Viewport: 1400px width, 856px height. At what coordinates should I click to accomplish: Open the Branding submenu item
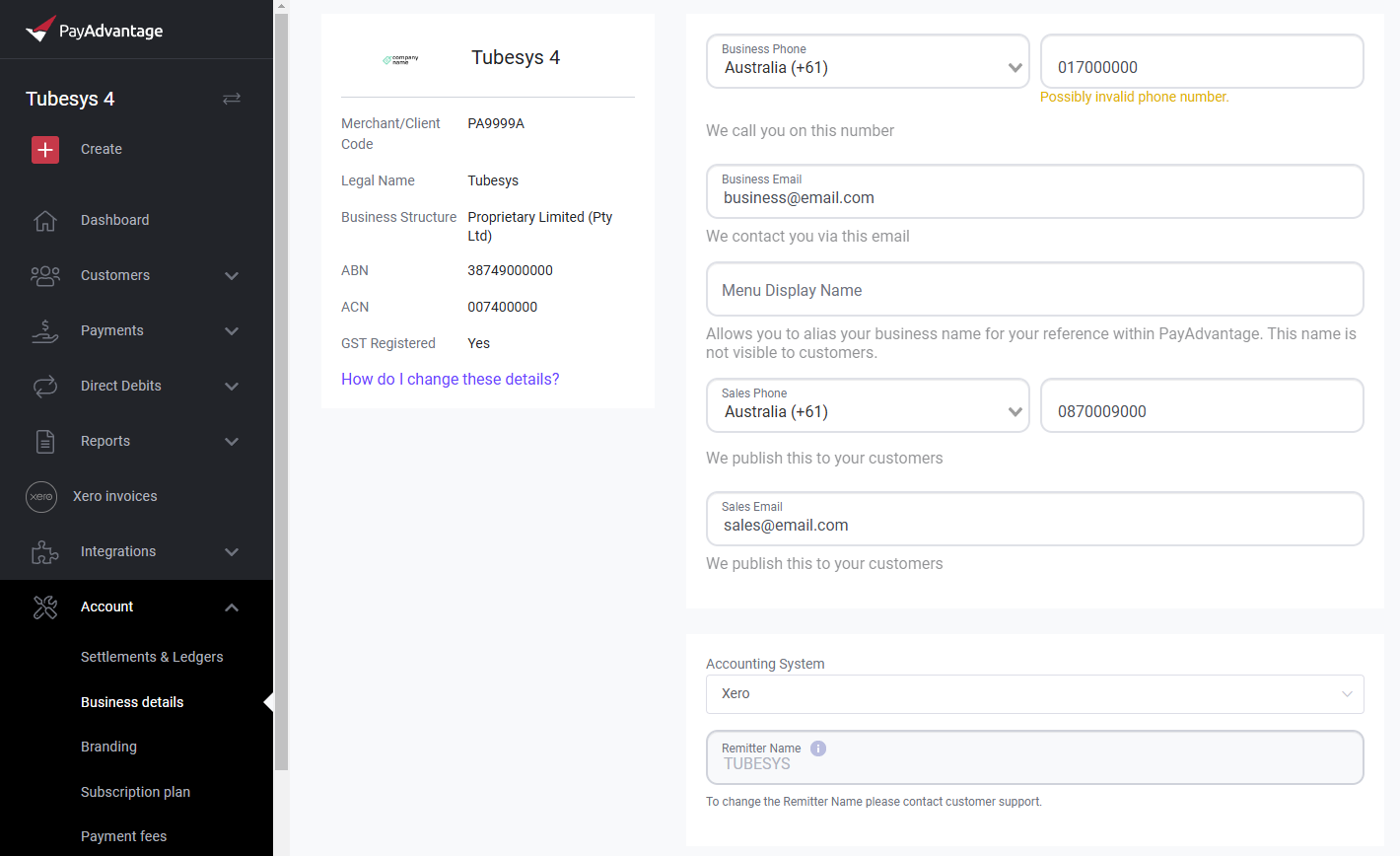pyautogui.click(x=108, y=747)
